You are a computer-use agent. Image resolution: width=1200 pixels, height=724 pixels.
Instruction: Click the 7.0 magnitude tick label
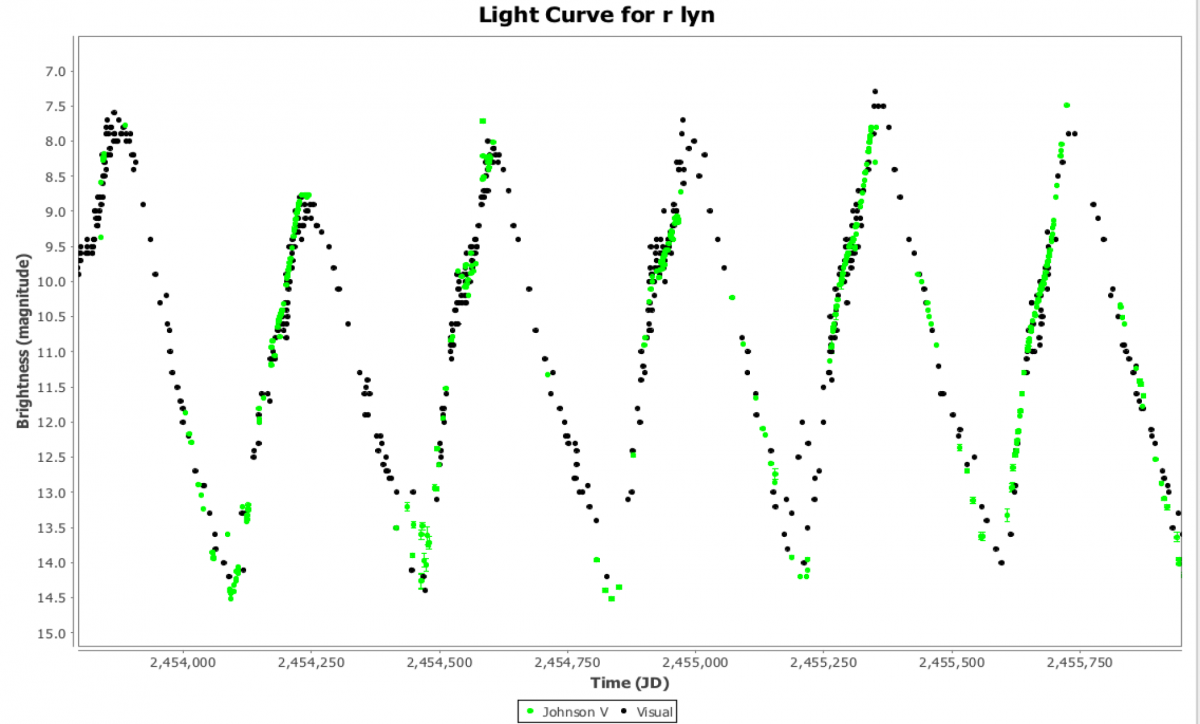[x=56, y=71]
